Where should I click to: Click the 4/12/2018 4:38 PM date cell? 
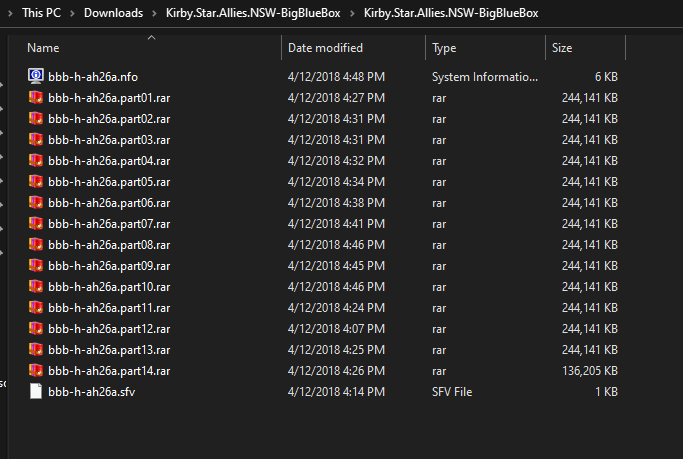tap(336, 203)
